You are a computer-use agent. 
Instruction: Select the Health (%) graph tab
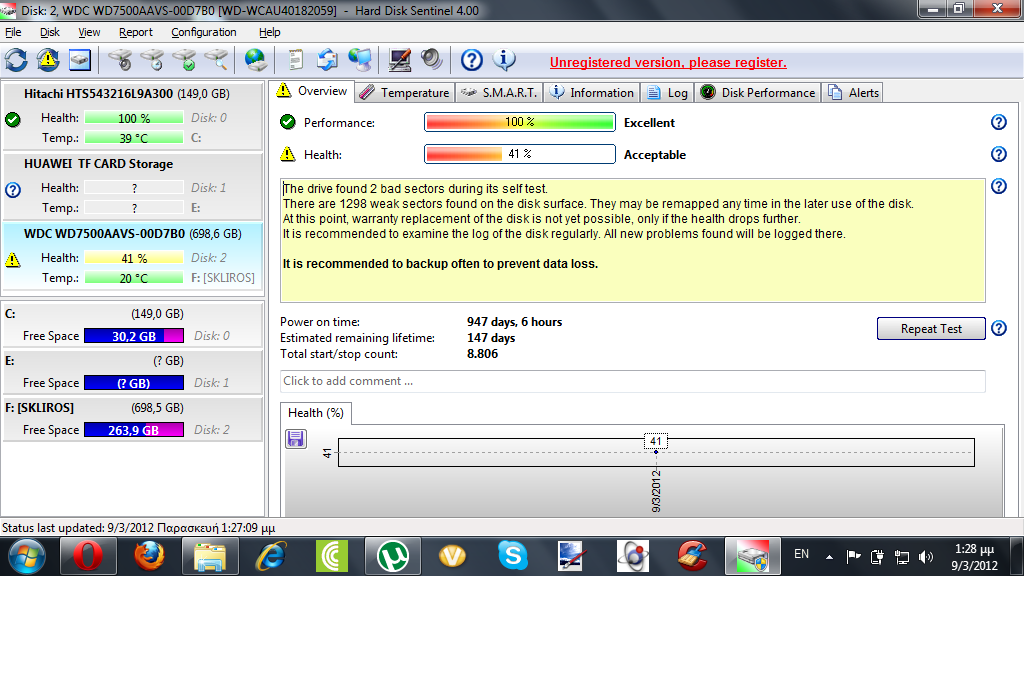[316, 413]
